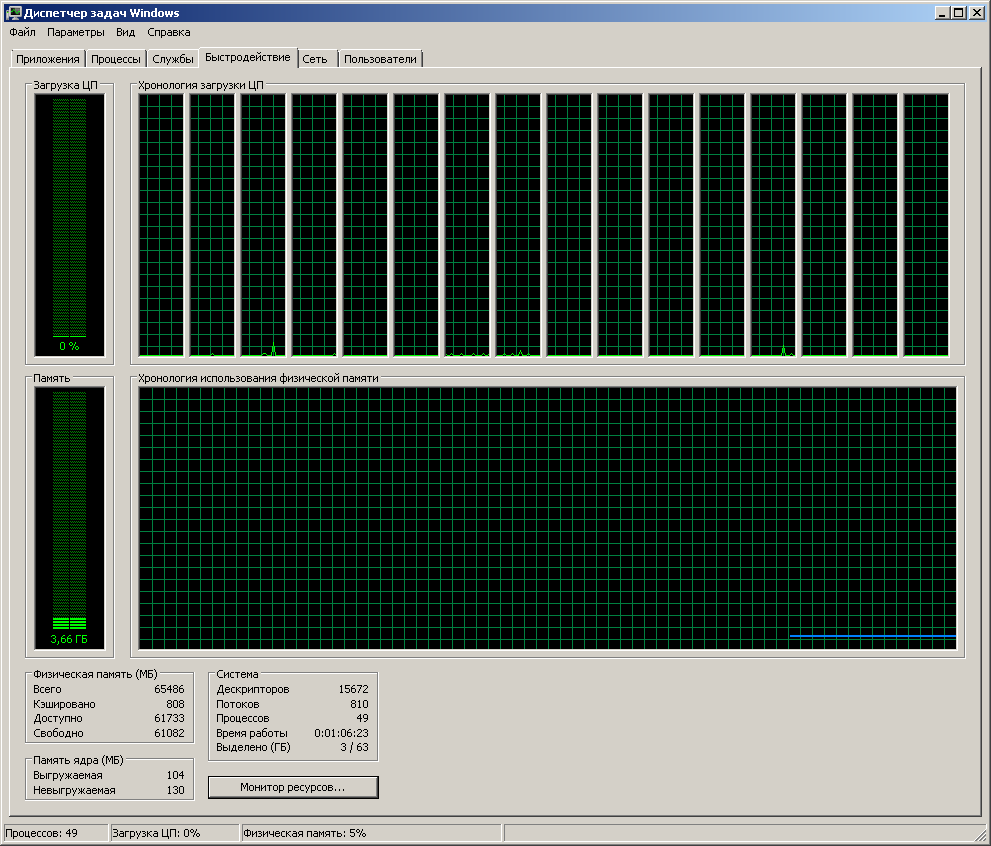Screen dimensions: 991x846
Task: Open the Вид menu
Action: [125, 32]
